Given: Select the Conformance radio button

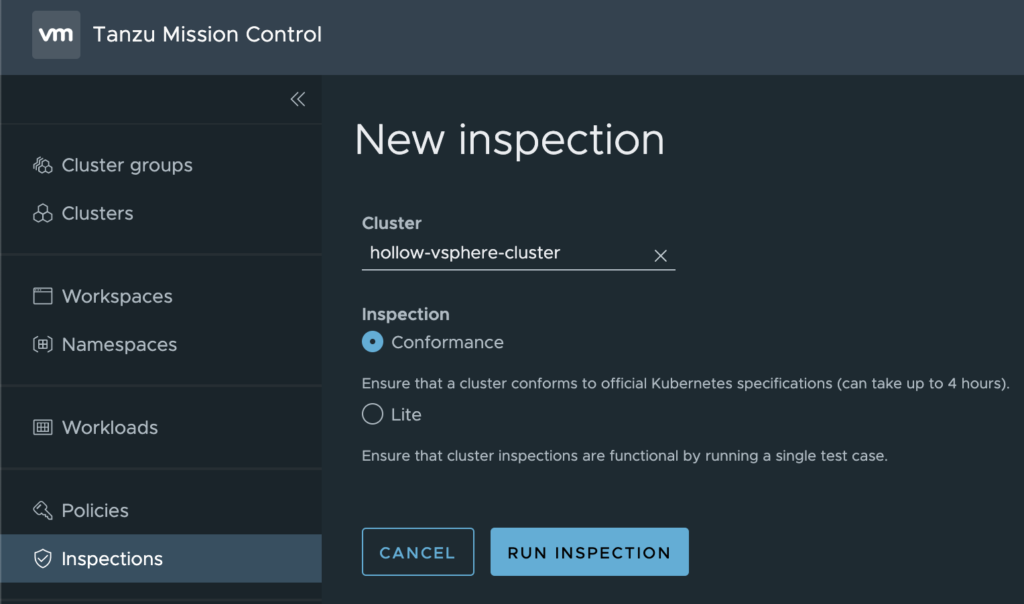Looking at the screenshot, I should (x=372, y=342).
